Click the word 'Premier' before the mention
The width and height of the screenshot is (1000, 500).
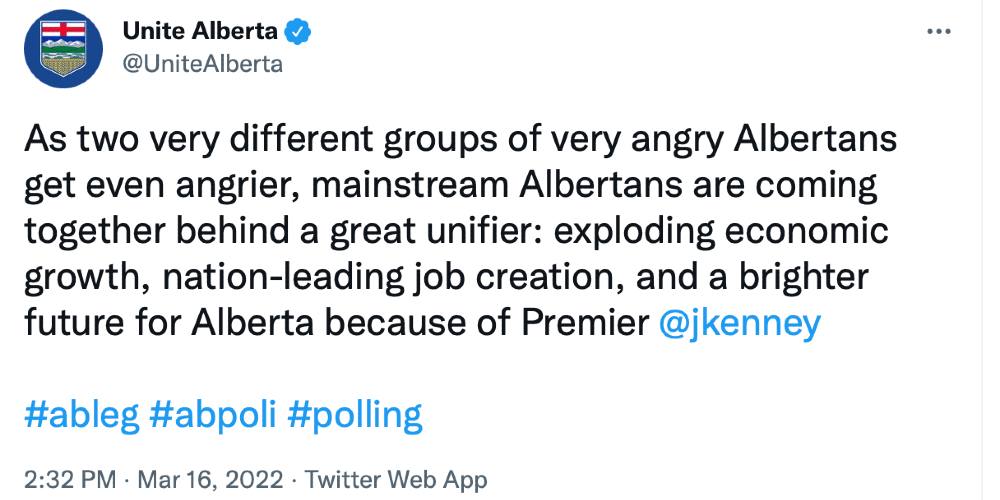click(x=583, y=325)
